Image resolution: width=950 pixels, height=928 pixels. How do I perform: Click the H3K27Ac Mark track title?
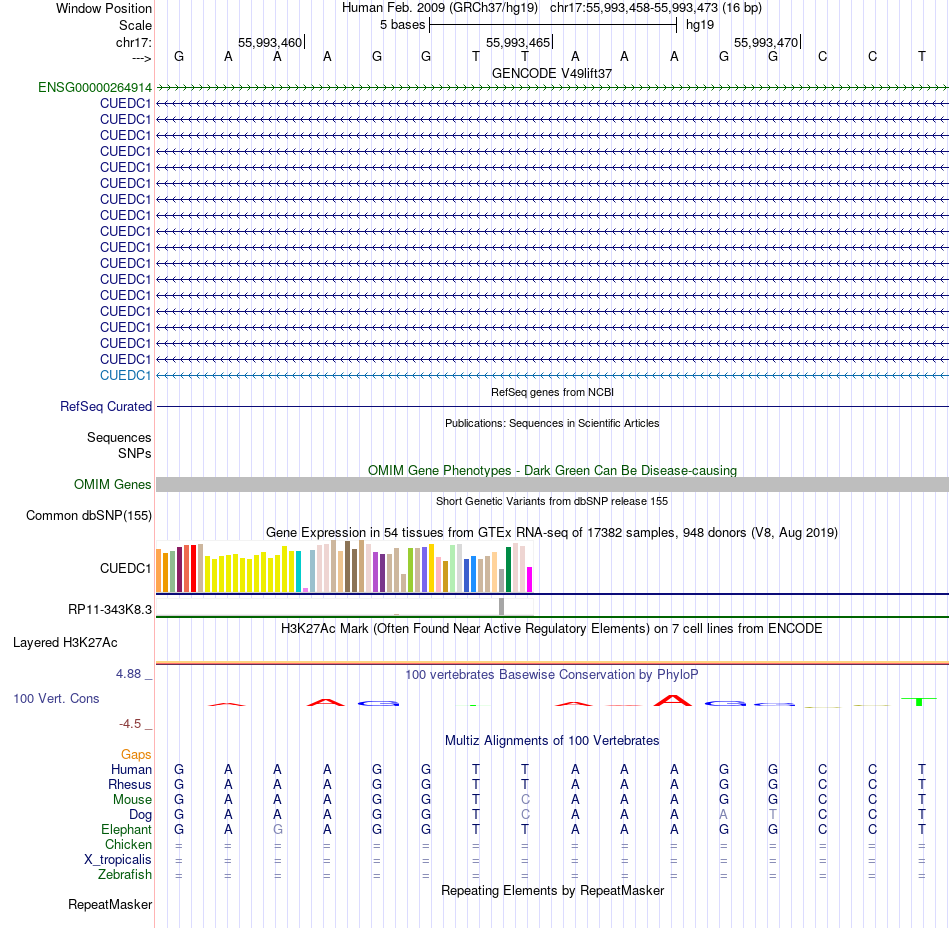click(x=552, y=628)
